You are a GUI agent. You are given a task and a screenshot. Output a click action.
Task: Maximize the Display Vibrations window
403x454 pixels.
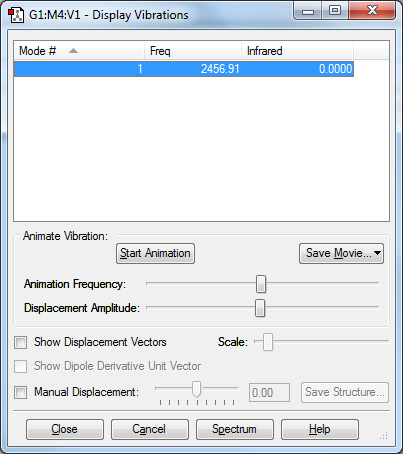coord(335,11)
